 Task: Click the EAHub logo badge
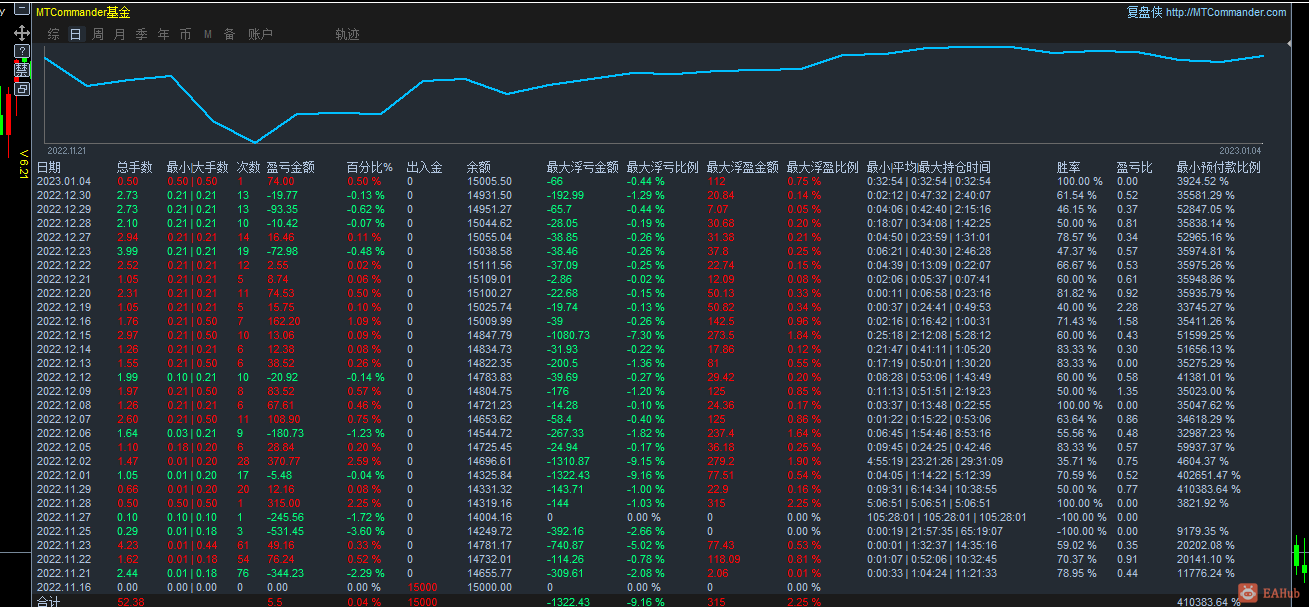click(1269, 593)
